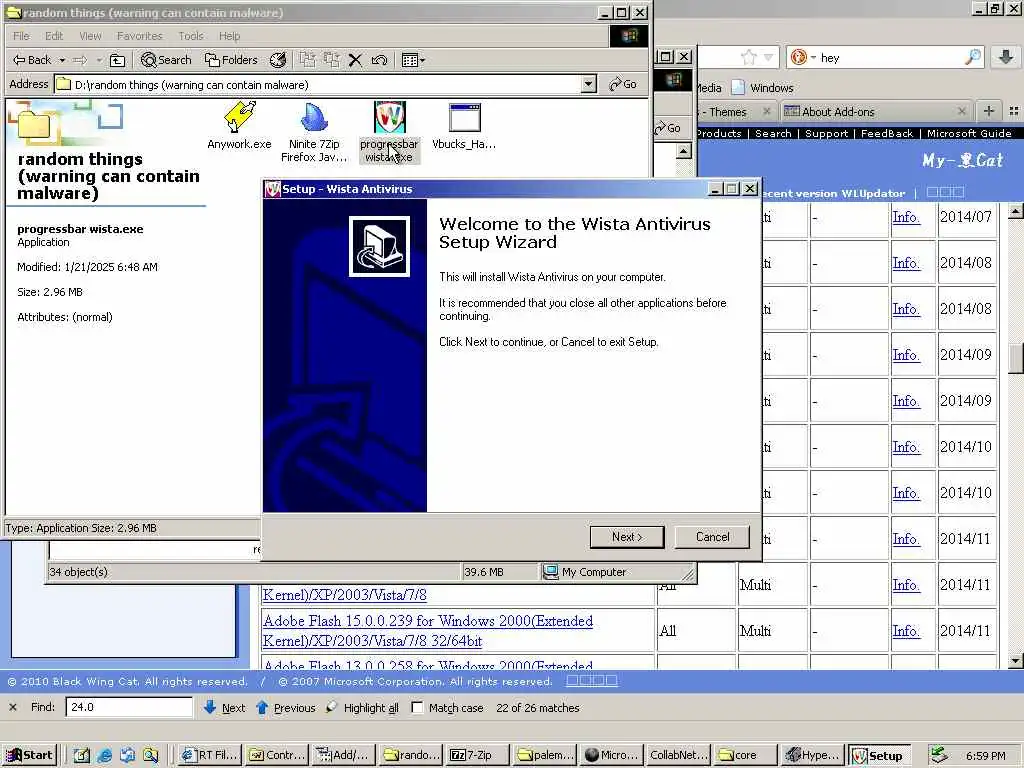Open View menu in Explorer window
The height and width of the screenshot is (768, 1024).
tap(90, 36)
